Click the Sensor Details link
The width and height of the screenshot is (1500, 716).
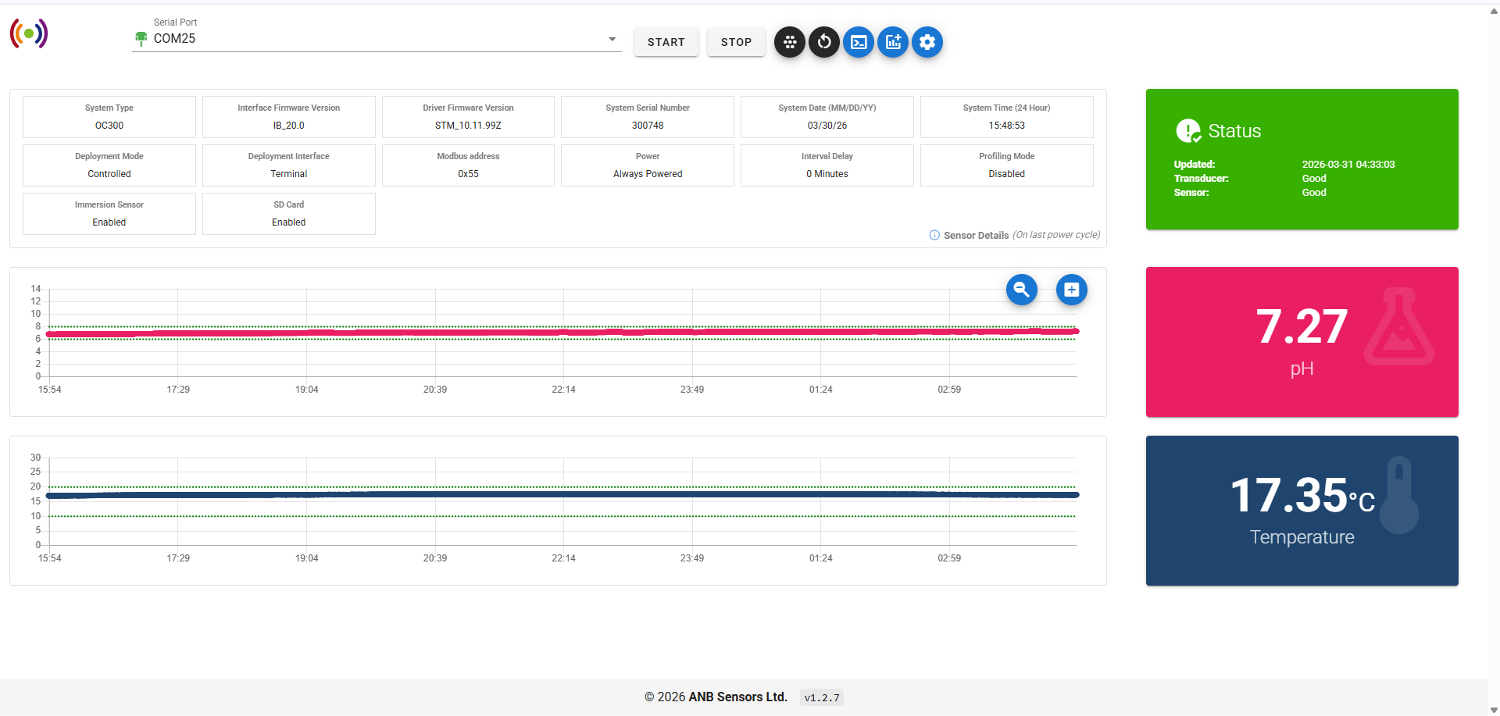[x=976, y=235]
